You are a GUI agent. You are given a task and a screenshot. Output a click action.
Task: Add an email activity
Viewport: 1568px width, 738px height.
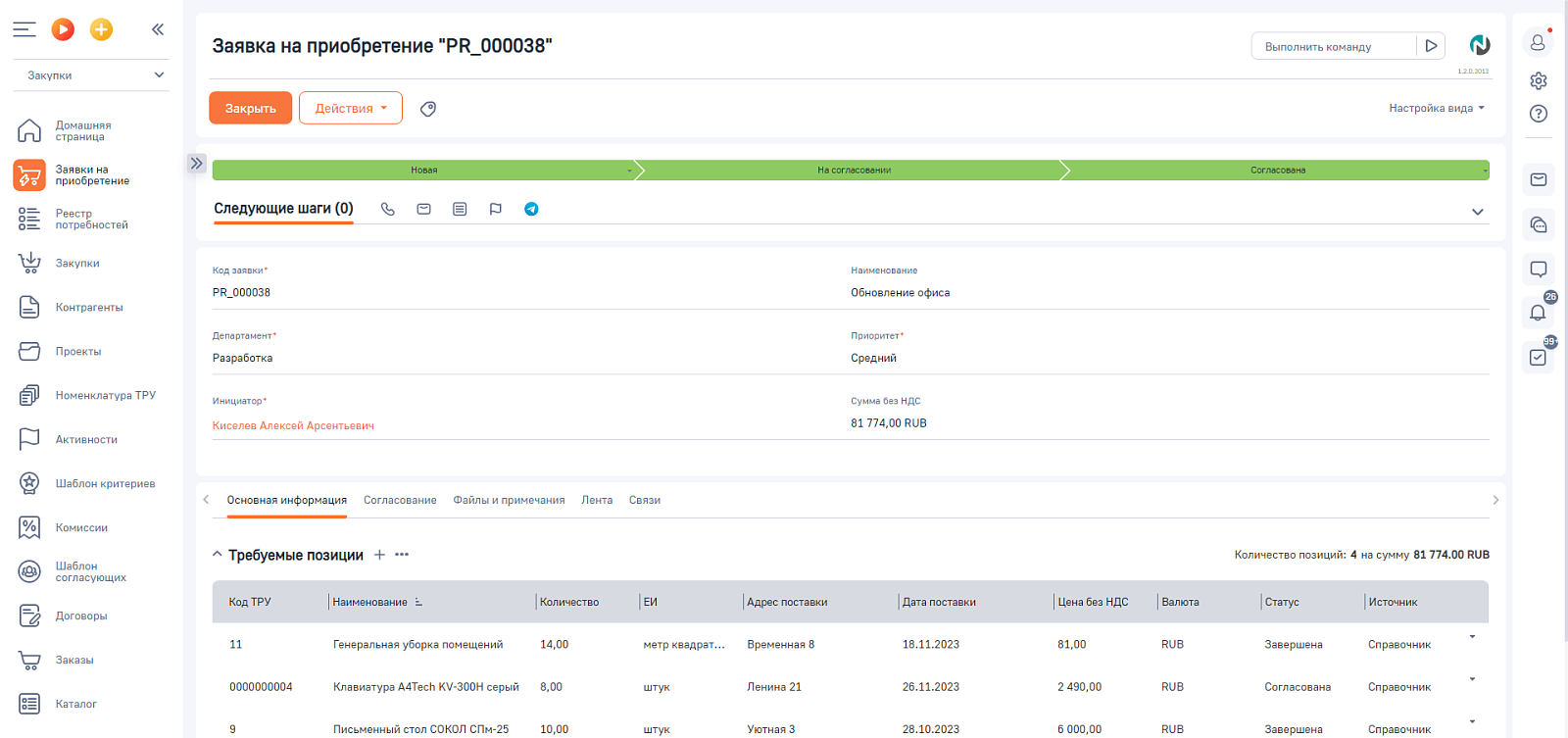(423, 209)
